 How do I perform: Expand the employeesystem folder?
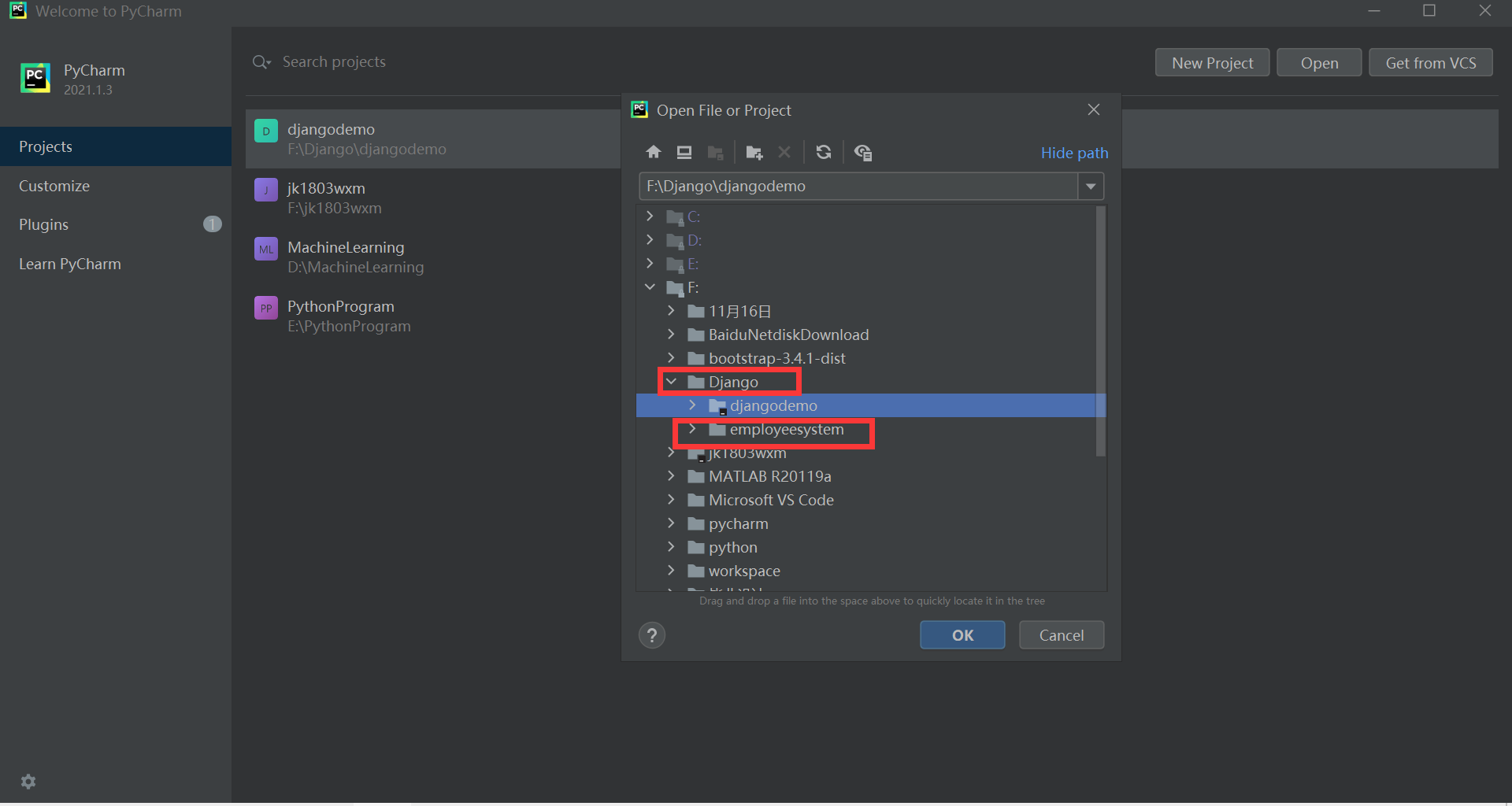(x=692, y=428)
